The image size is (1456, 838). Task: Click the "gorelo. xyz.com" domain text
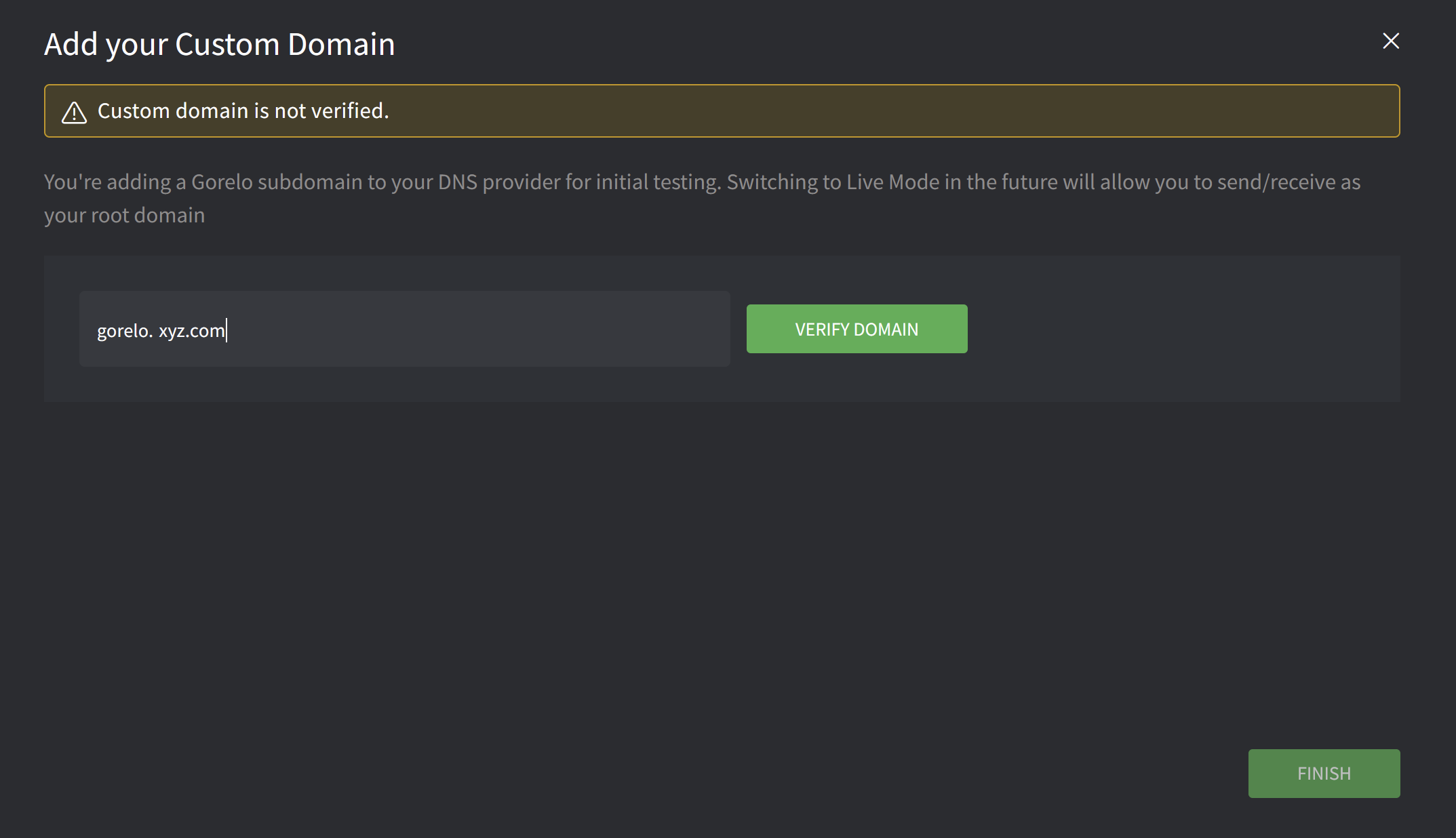click(161, 331)
